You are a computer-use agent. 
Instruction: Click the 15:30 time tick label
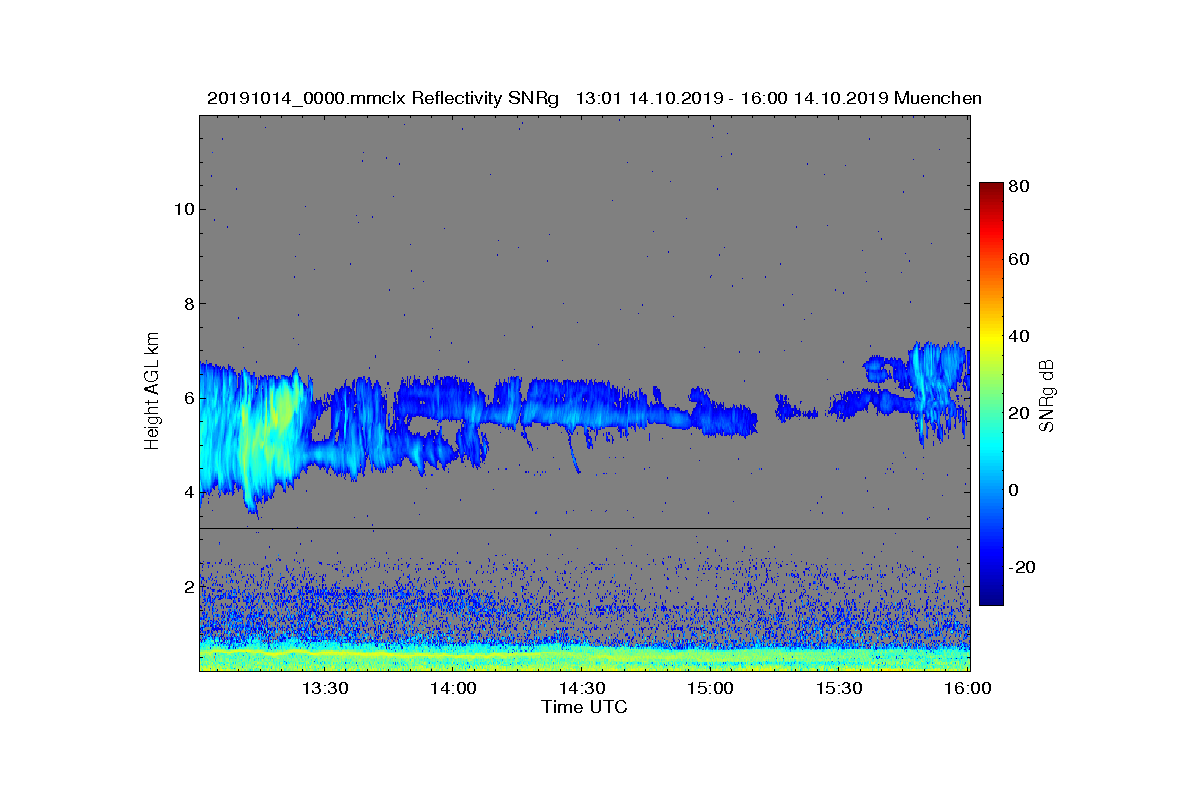[x=839, y=688]
